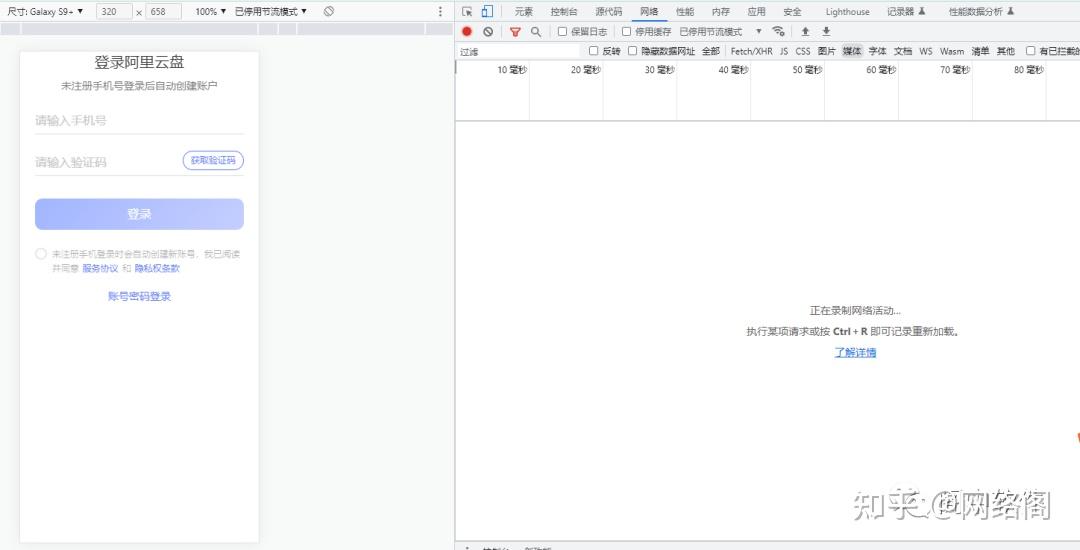Filter requests by Wasm
The image size is (1080, 550).
click(952, 51)
